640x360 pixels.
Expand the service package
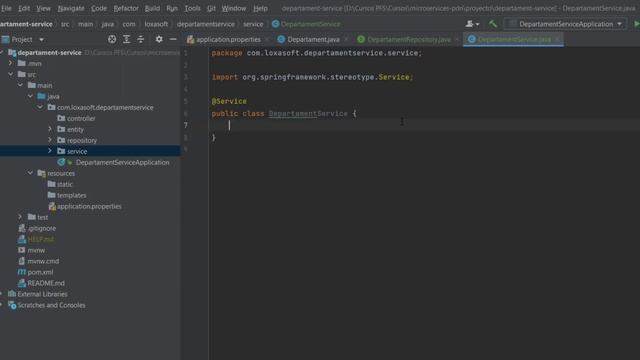point(50,151)
